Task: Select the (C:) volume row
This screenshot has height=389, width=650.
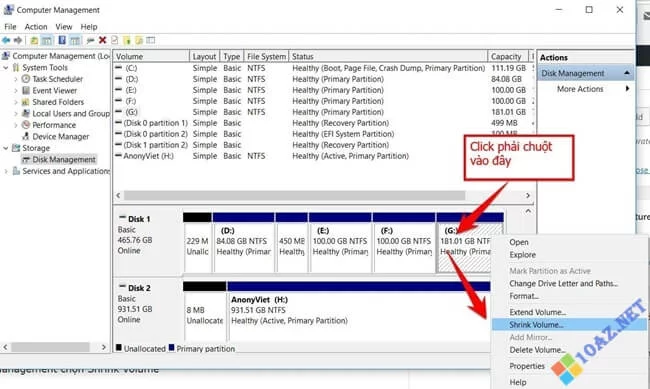Action: 323,68
